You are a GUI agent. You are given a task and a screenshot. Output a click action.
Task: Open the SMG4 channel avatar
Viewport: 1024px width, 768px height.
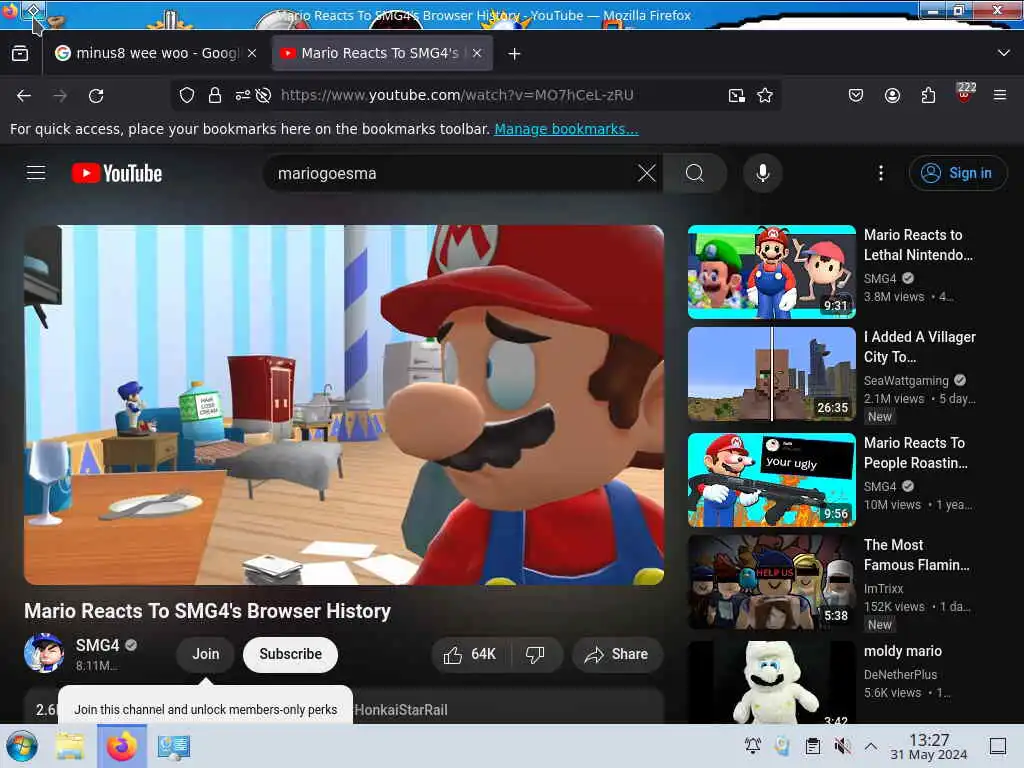point(44,654)
